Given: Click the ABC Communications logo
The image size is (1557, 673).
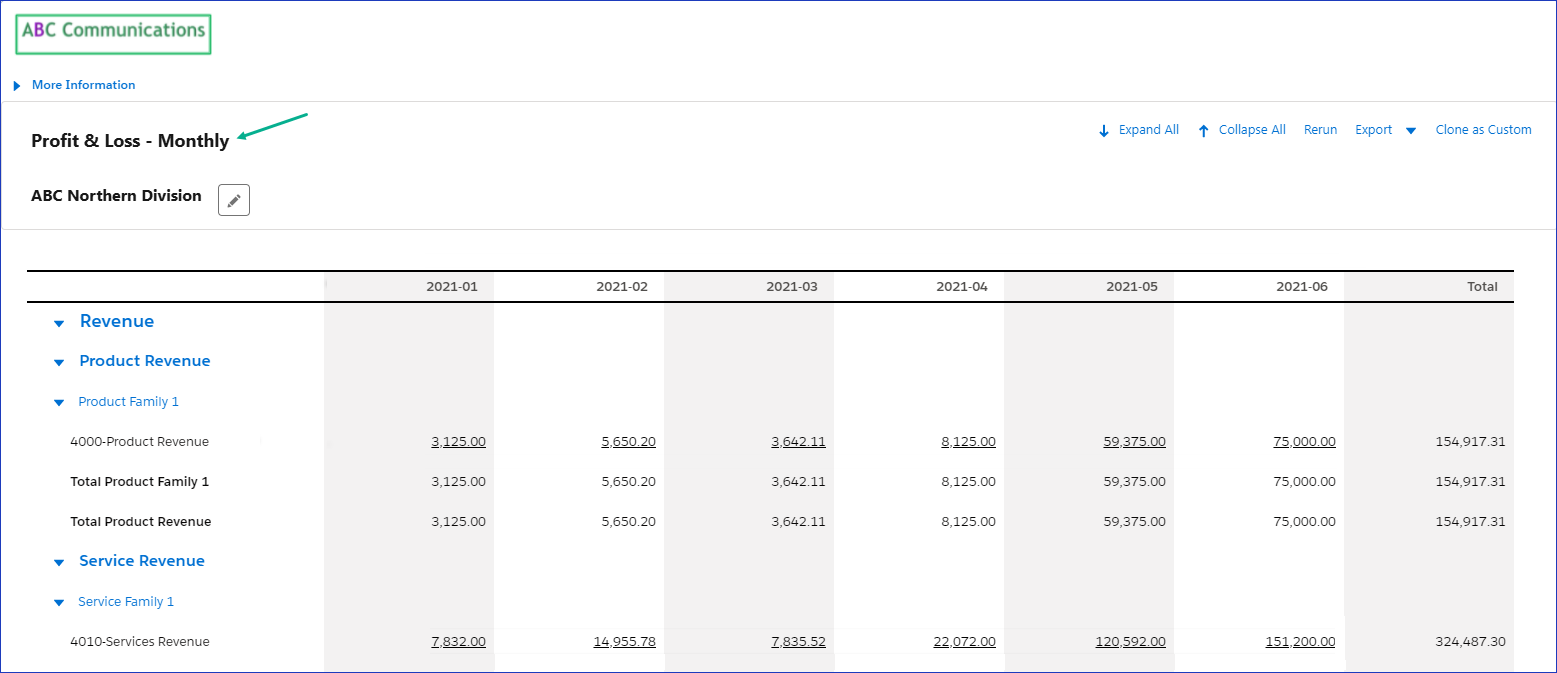Looking at the screenshot, I should (113, 33).
